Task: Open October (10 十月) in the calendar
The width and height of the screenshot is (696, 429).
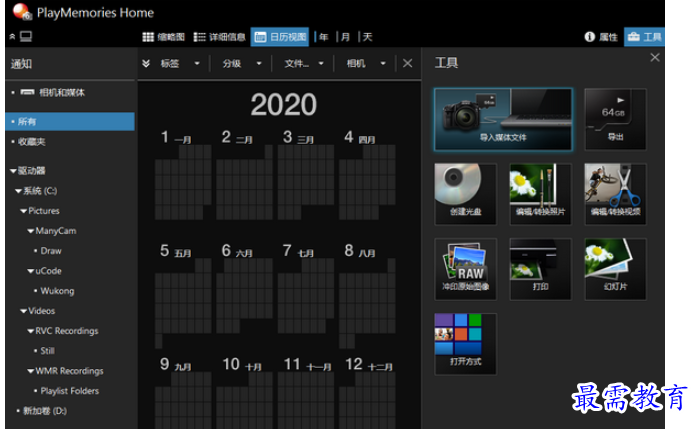Action: pyautogui.click(x=245, y=392)
